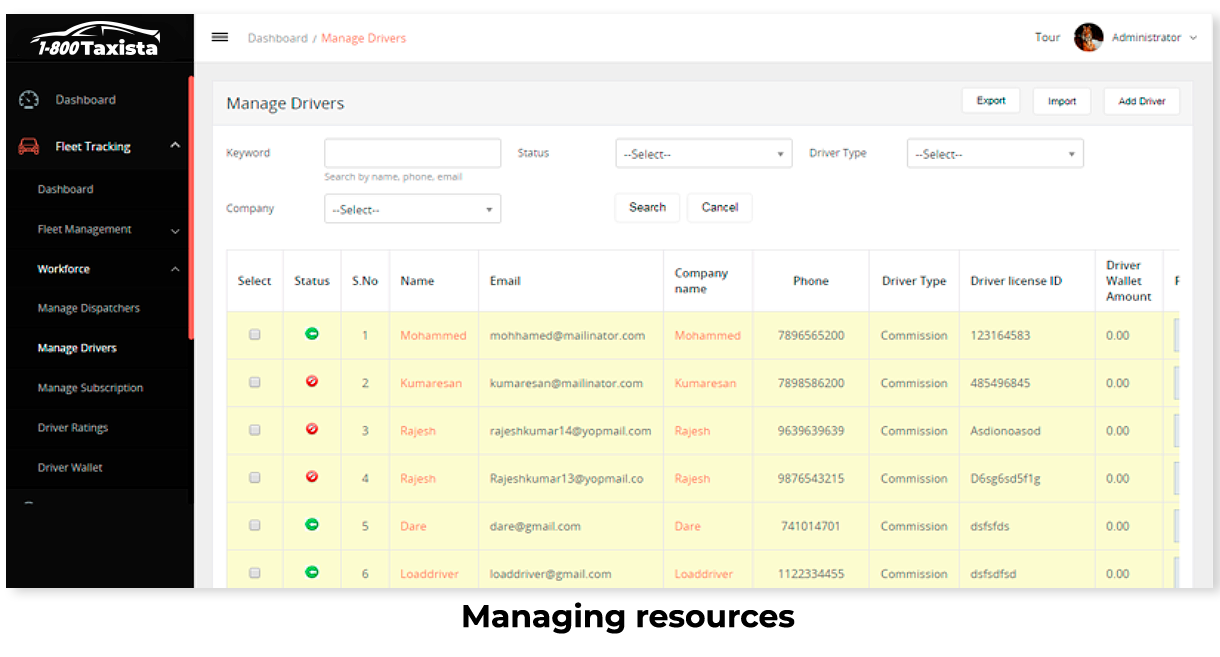Click green status icon for Dare
1220x657 pixels.
point(312,524)
